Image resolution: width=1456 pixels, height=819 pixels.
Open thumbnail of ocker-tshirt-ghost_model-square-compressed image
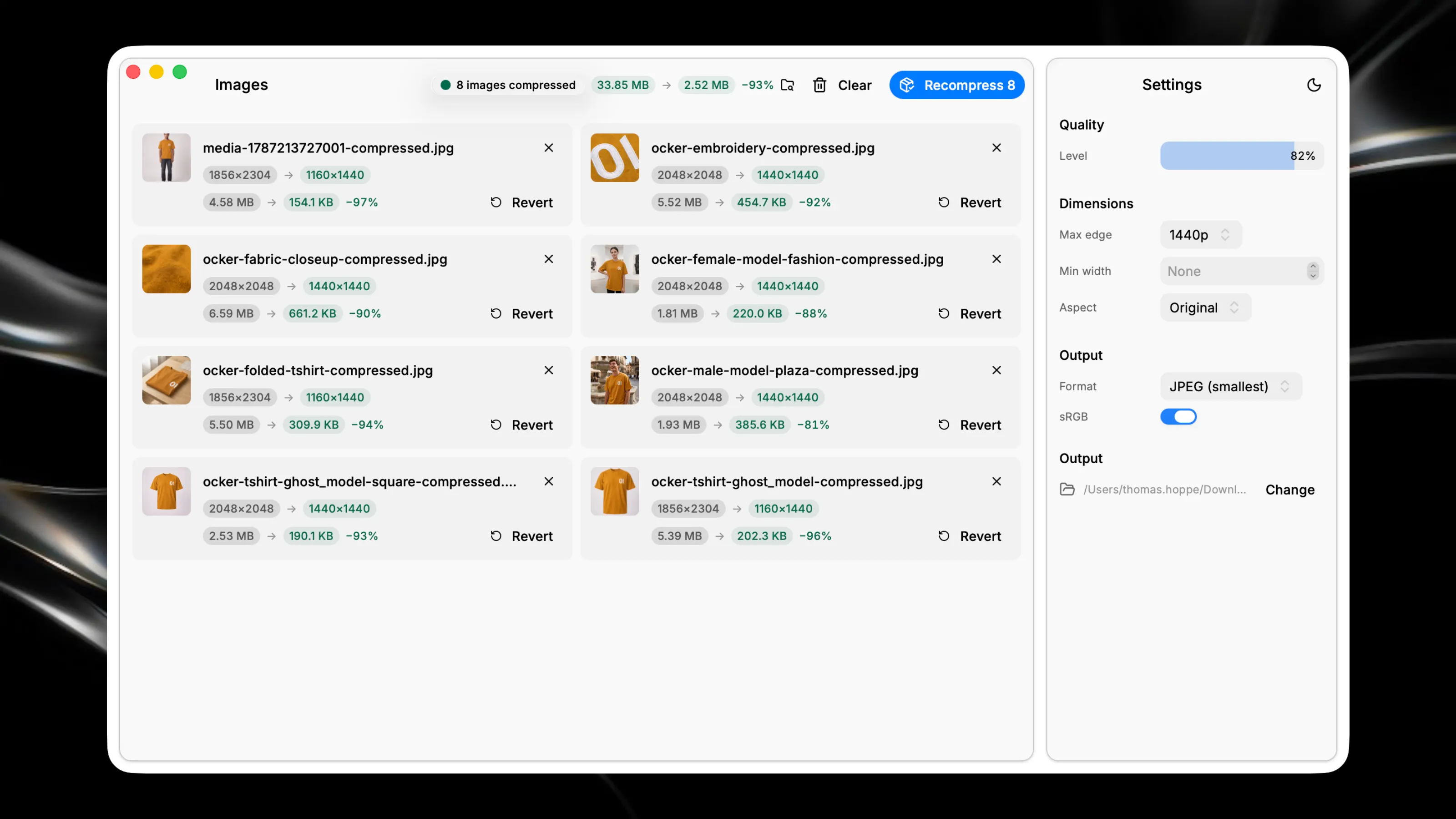click(x=166, y=492)
